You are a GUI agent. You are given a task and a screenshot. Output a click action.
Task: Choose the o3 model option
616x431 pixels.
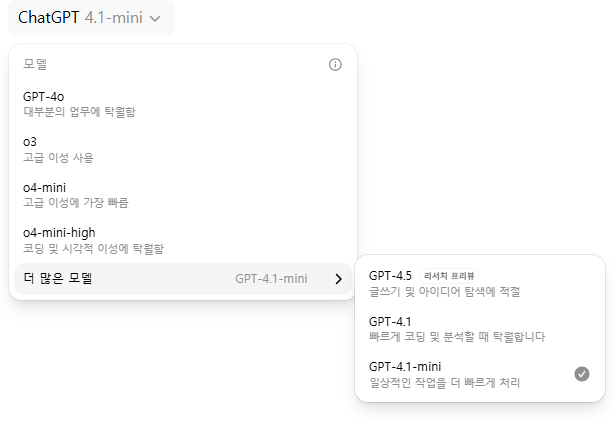(183, 150)
